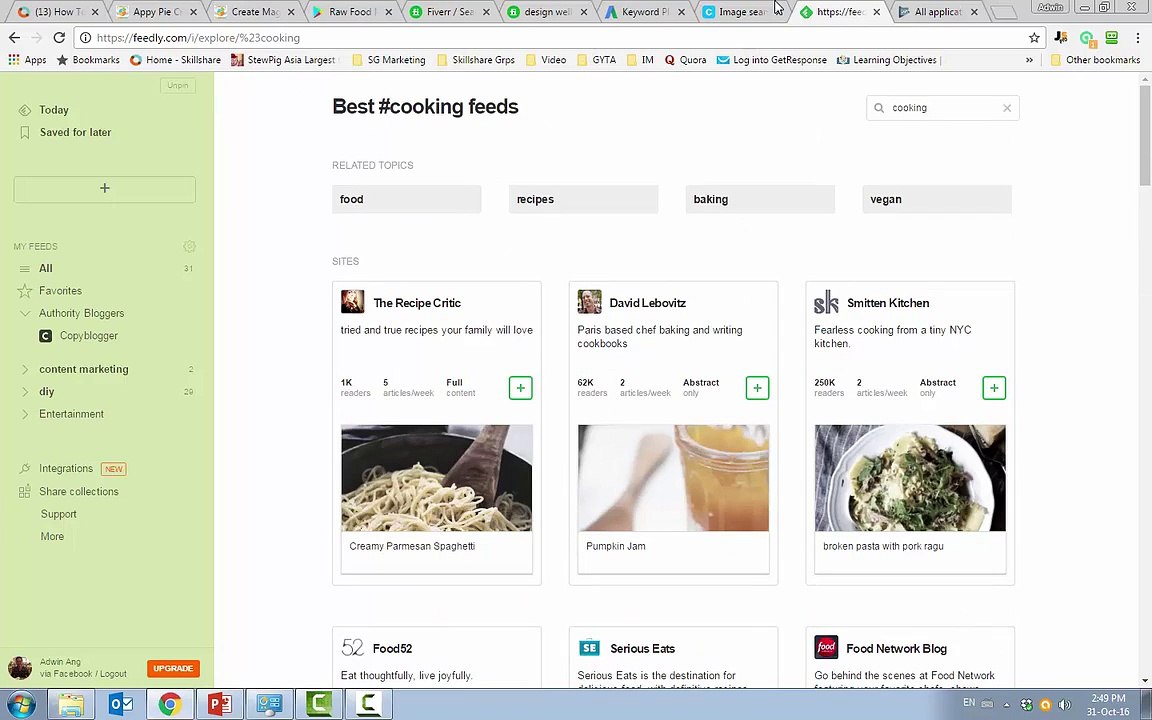Clear the cooking search with X

(x=1007, y=108)
